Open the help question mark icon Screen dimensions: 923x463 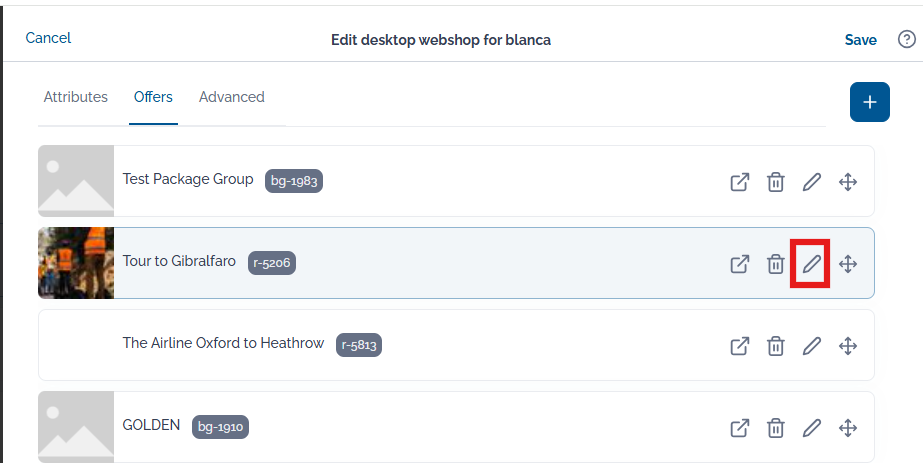click(x=907, y=39)
